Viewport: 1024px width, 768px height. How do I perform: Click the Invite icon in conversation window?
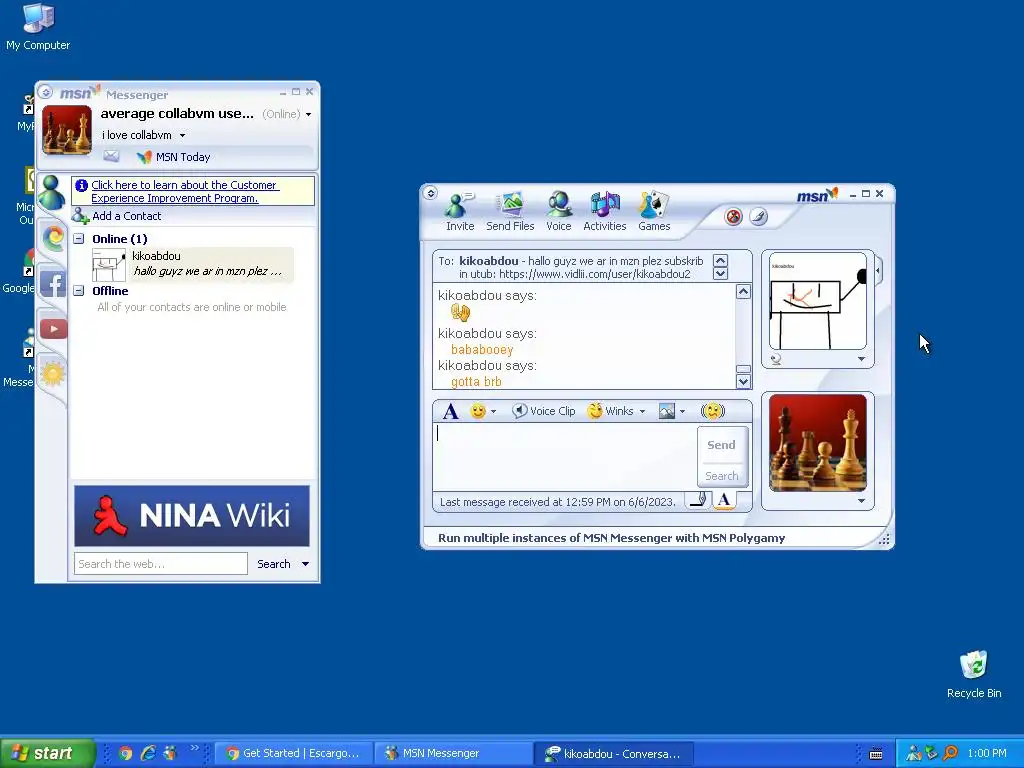pos(460,212)
